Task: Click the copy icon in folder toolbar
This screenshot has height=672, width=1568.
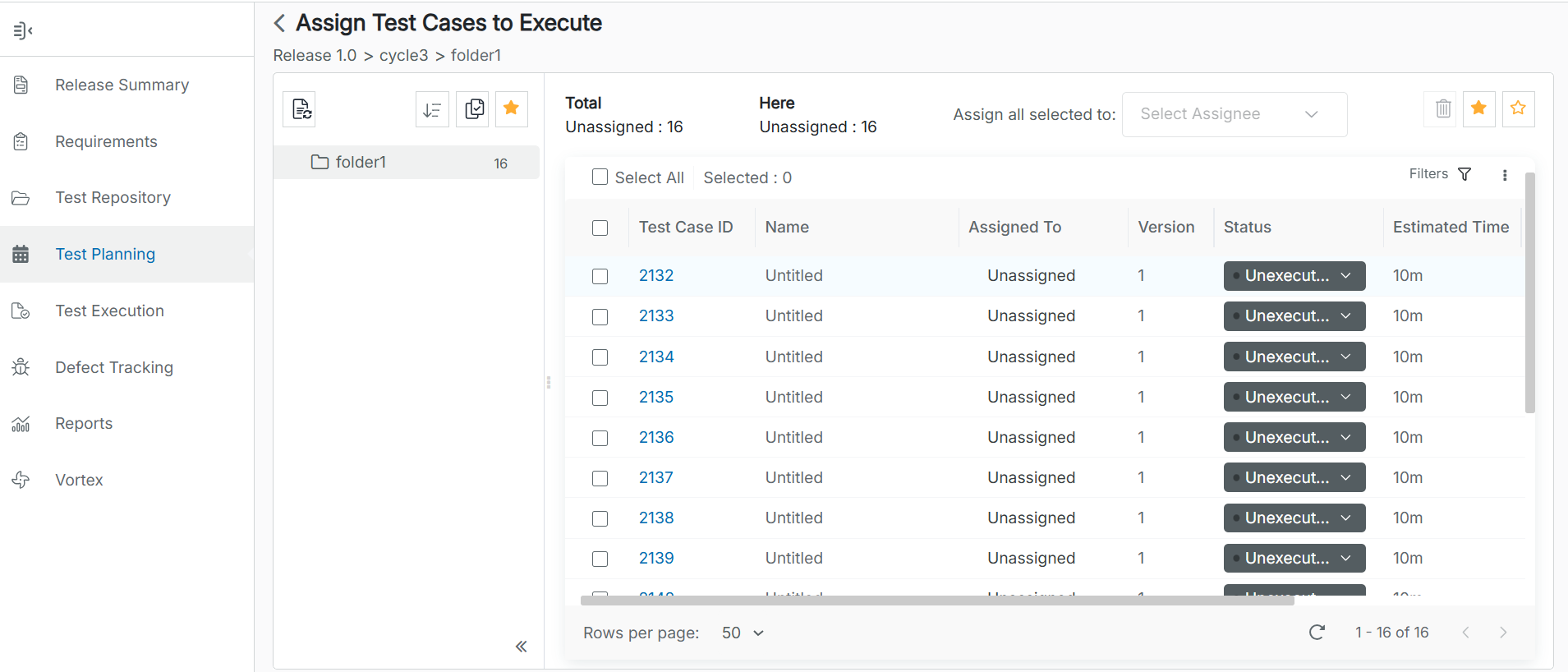Action: [474, 109]
